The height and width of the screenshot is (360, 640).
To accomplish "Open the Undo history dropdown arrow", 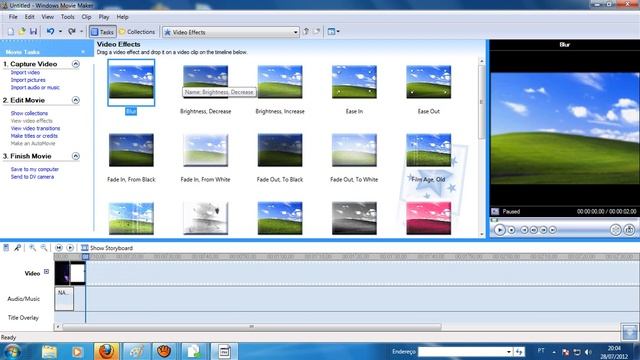I will [x=60, y=31].
